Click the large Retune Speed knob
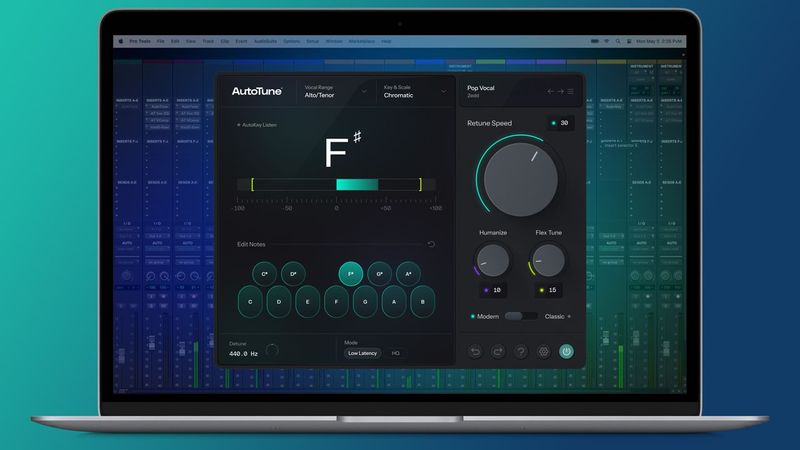Image resolution: width=800 pixels, height=450 pixels. pos(520,179)
